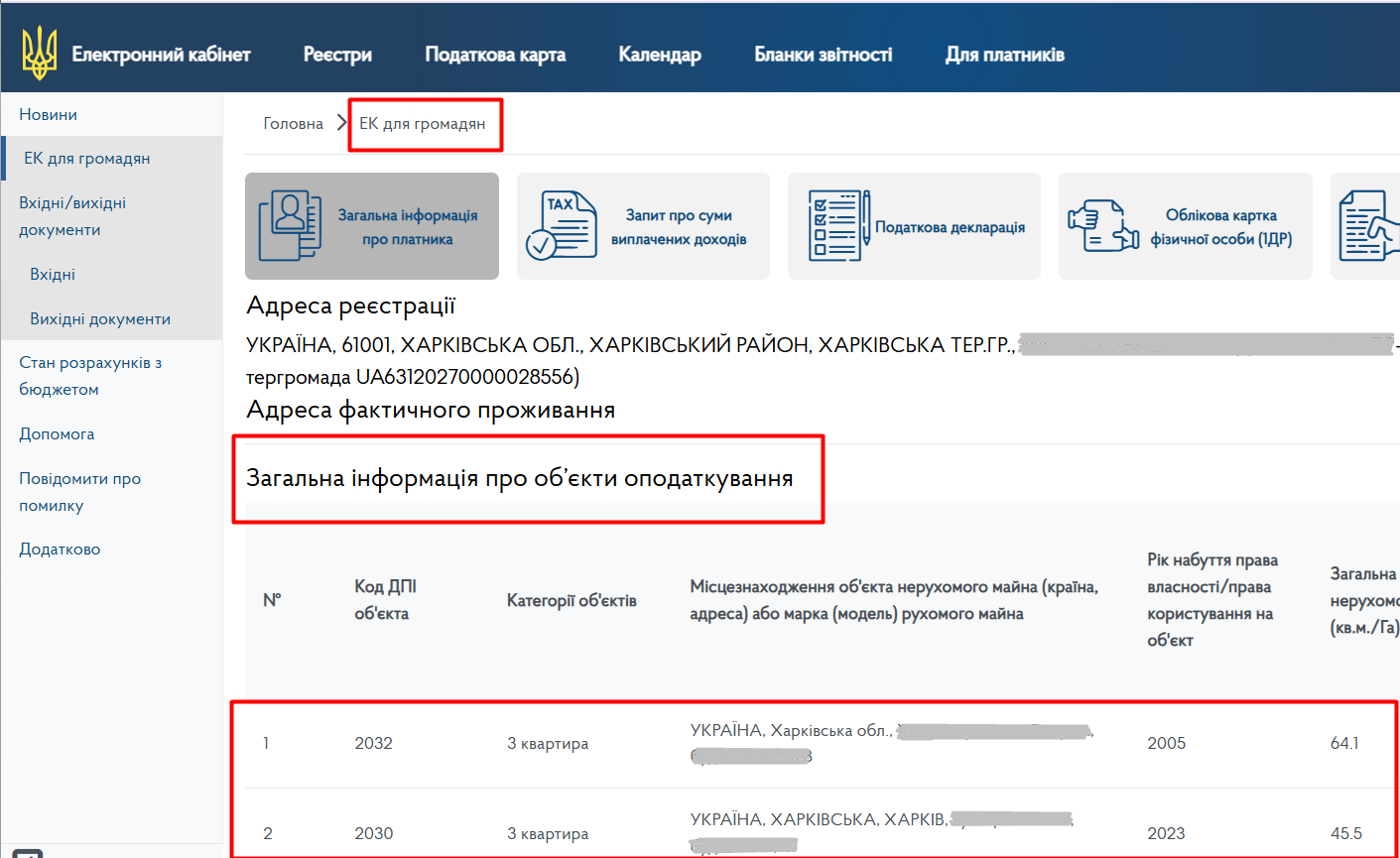This screenshot has height=858, width=1400.
Task: Click the Ukrainian trident logo icon
Action: pos(40,54)
